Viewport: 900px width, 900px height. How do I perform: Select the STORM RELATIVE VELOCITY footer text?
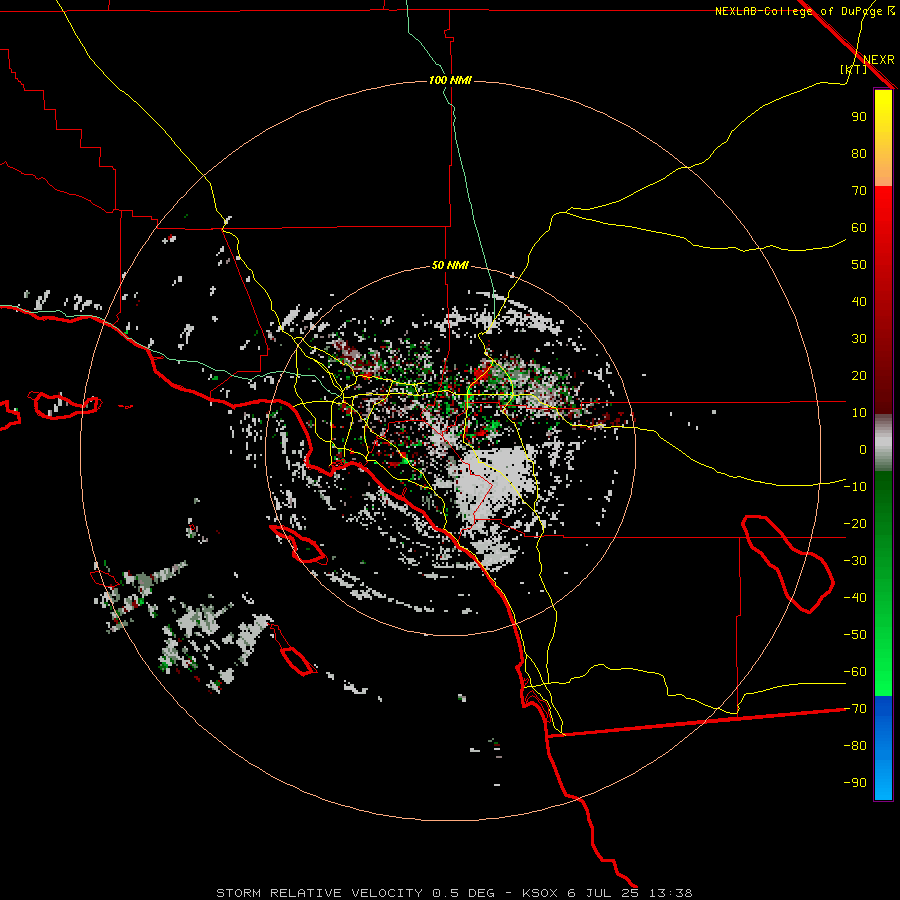pyautogui.click(x=319, y=893)
